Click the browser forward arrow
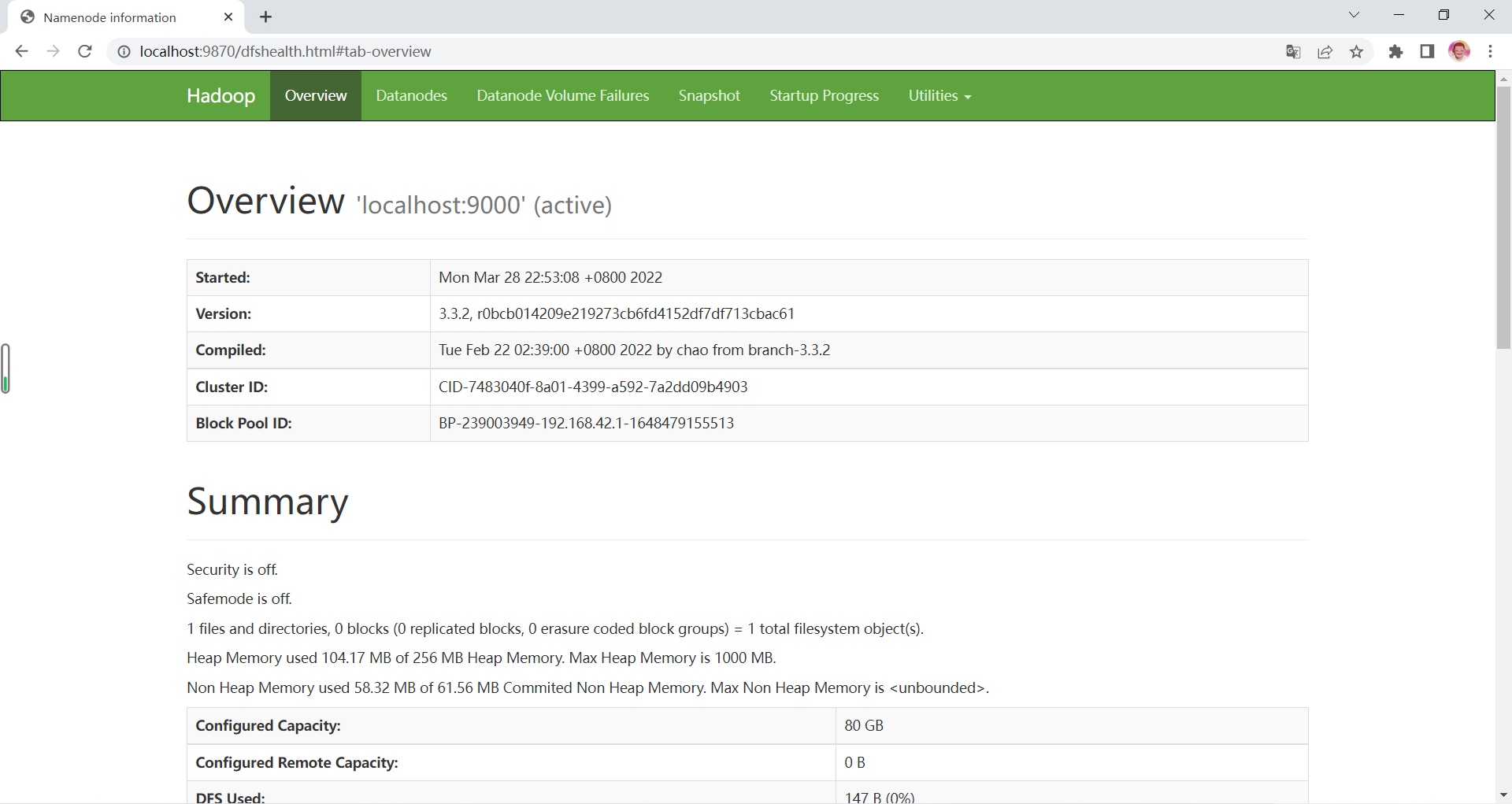Image resolution: width=1512 pixels, height=804 pixels. tap(53, 51)
